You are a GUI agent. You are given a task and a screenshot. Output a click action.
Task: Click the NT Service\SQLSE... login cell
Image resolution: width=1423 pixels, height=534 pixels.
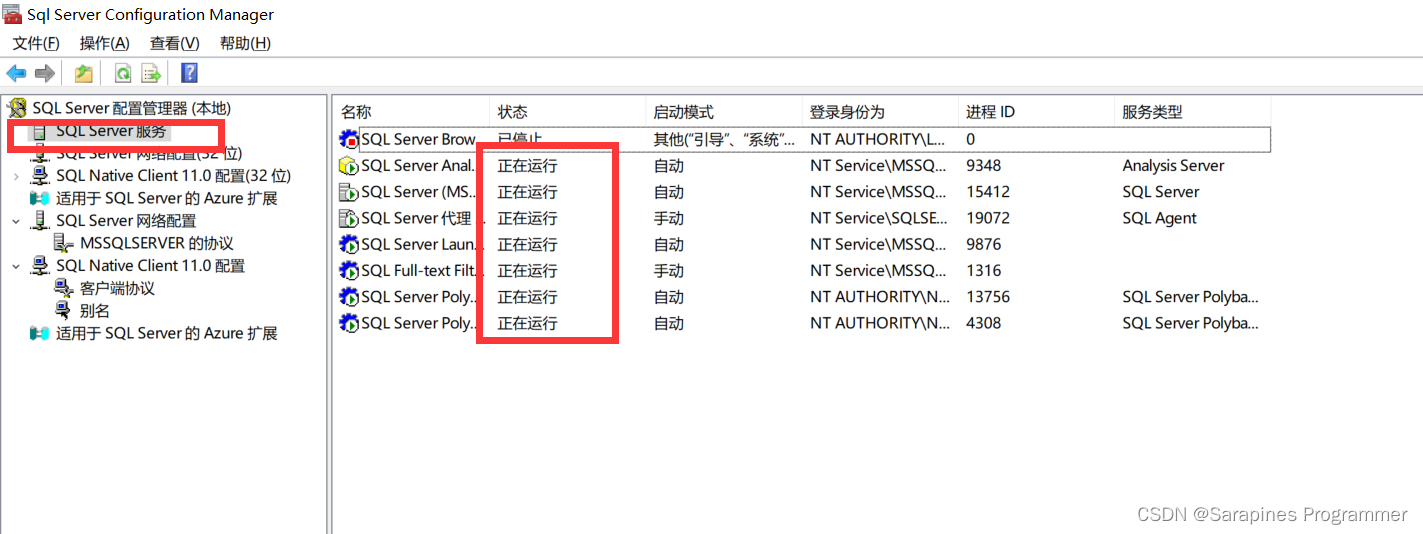[x=878, y=218]
